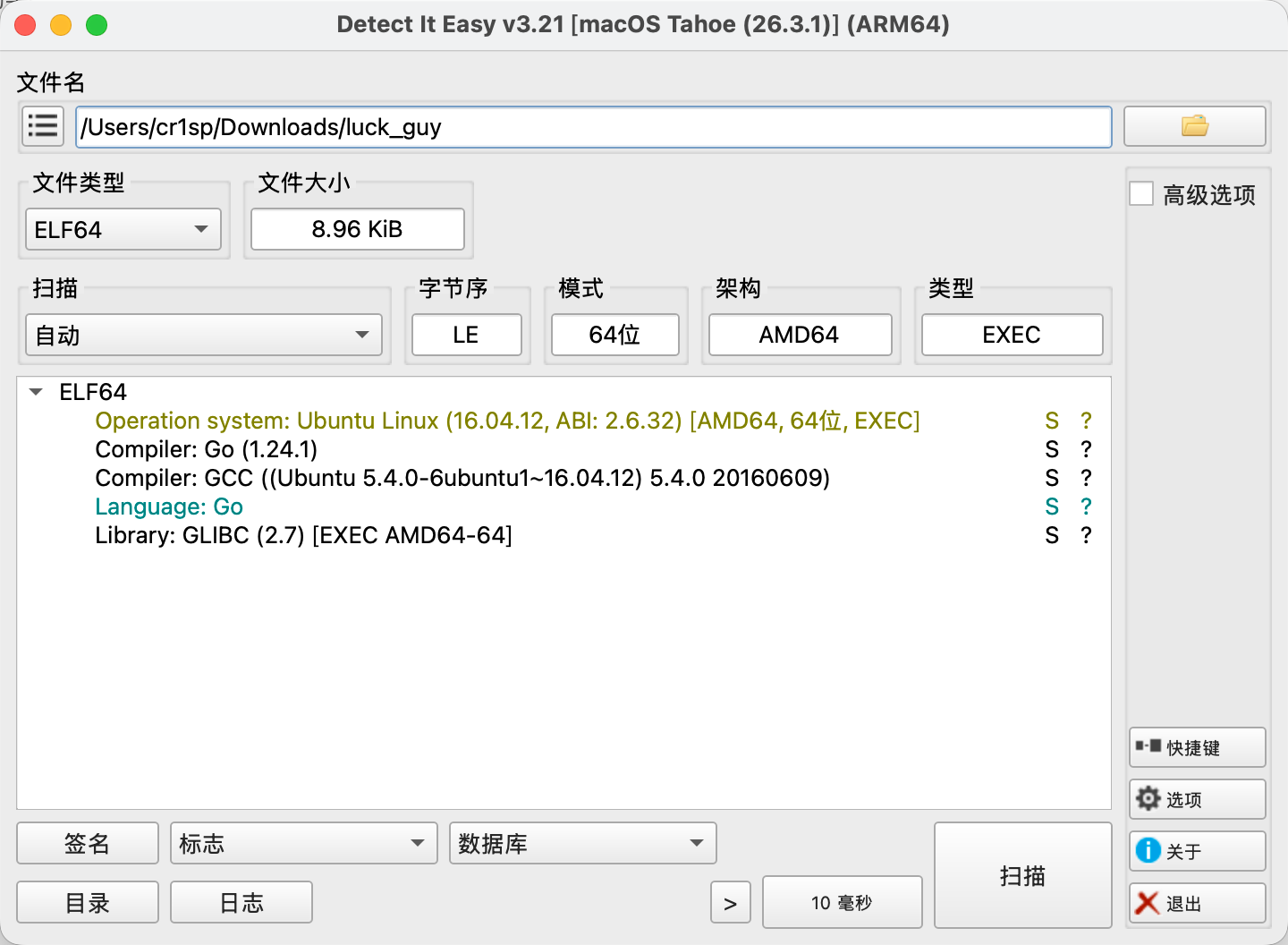
Task: Click the 日志 log button
Action: 241,902
